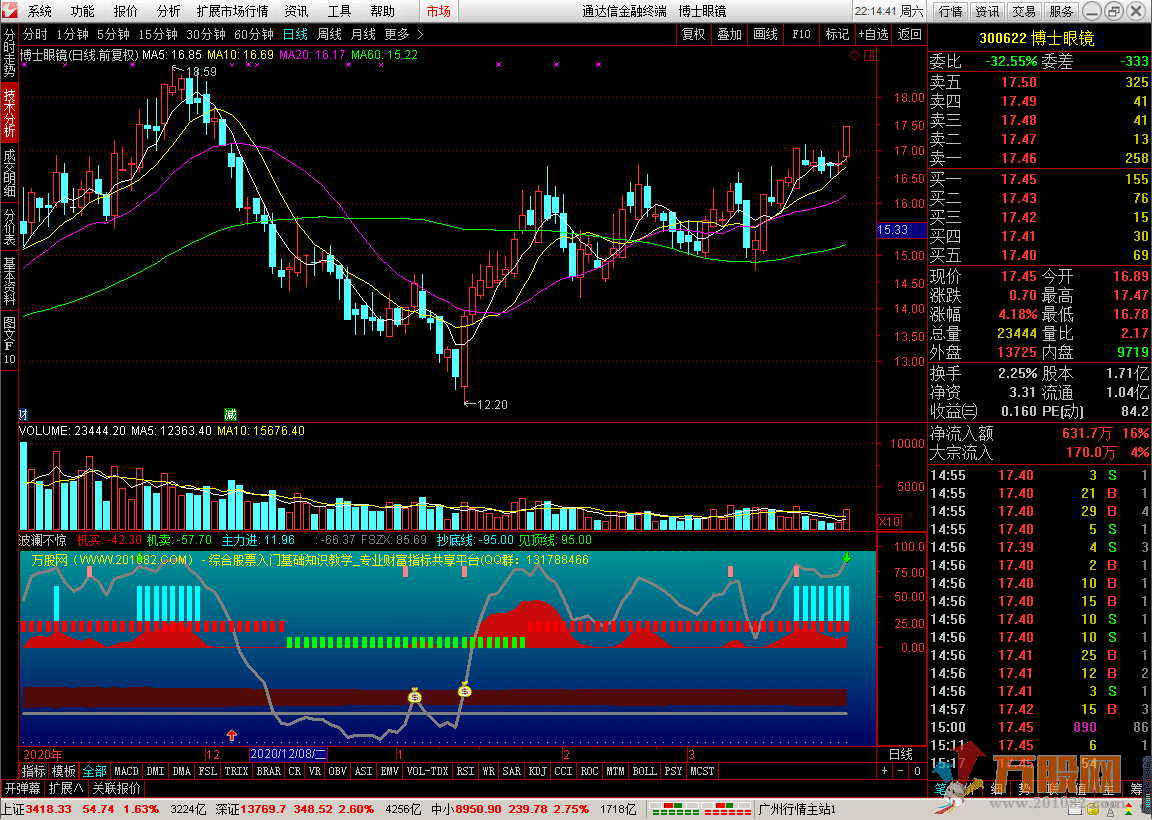Switch chart to 15分钟 period
This screenshot has width=1152, height=820.
158,35
